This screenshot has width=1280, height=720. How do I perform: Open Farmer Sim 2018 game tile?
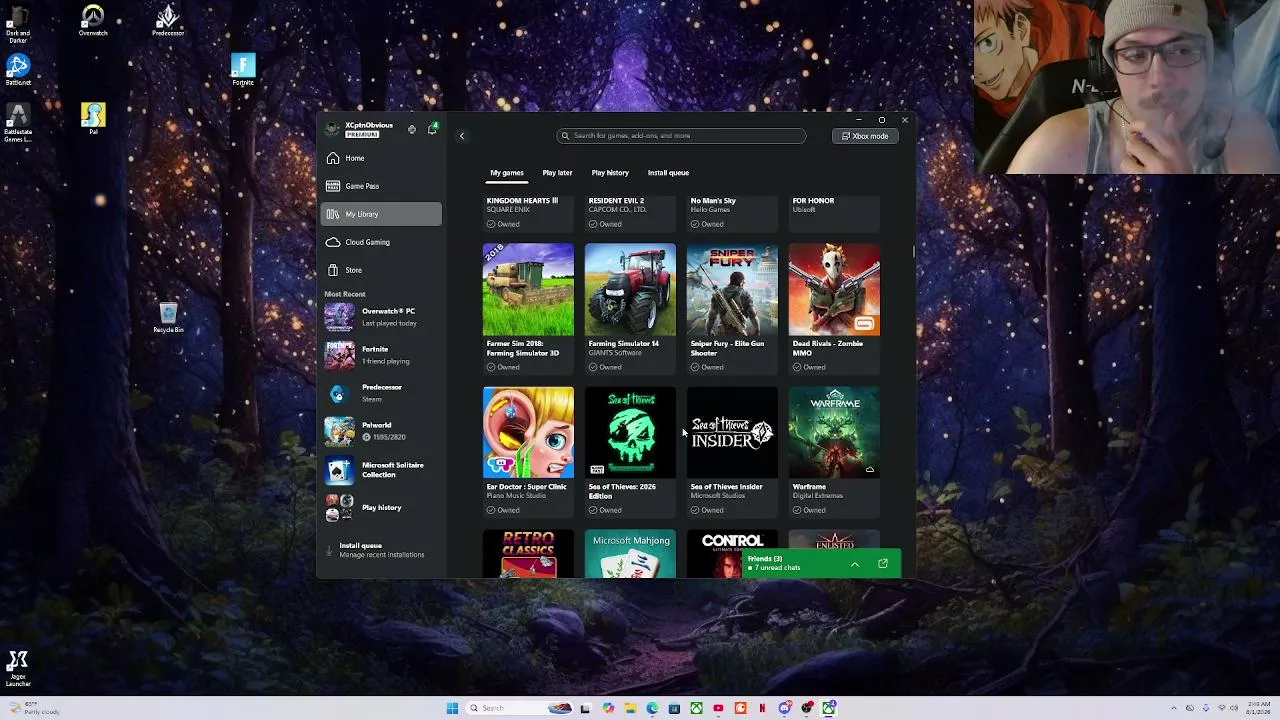click(528, 307)
